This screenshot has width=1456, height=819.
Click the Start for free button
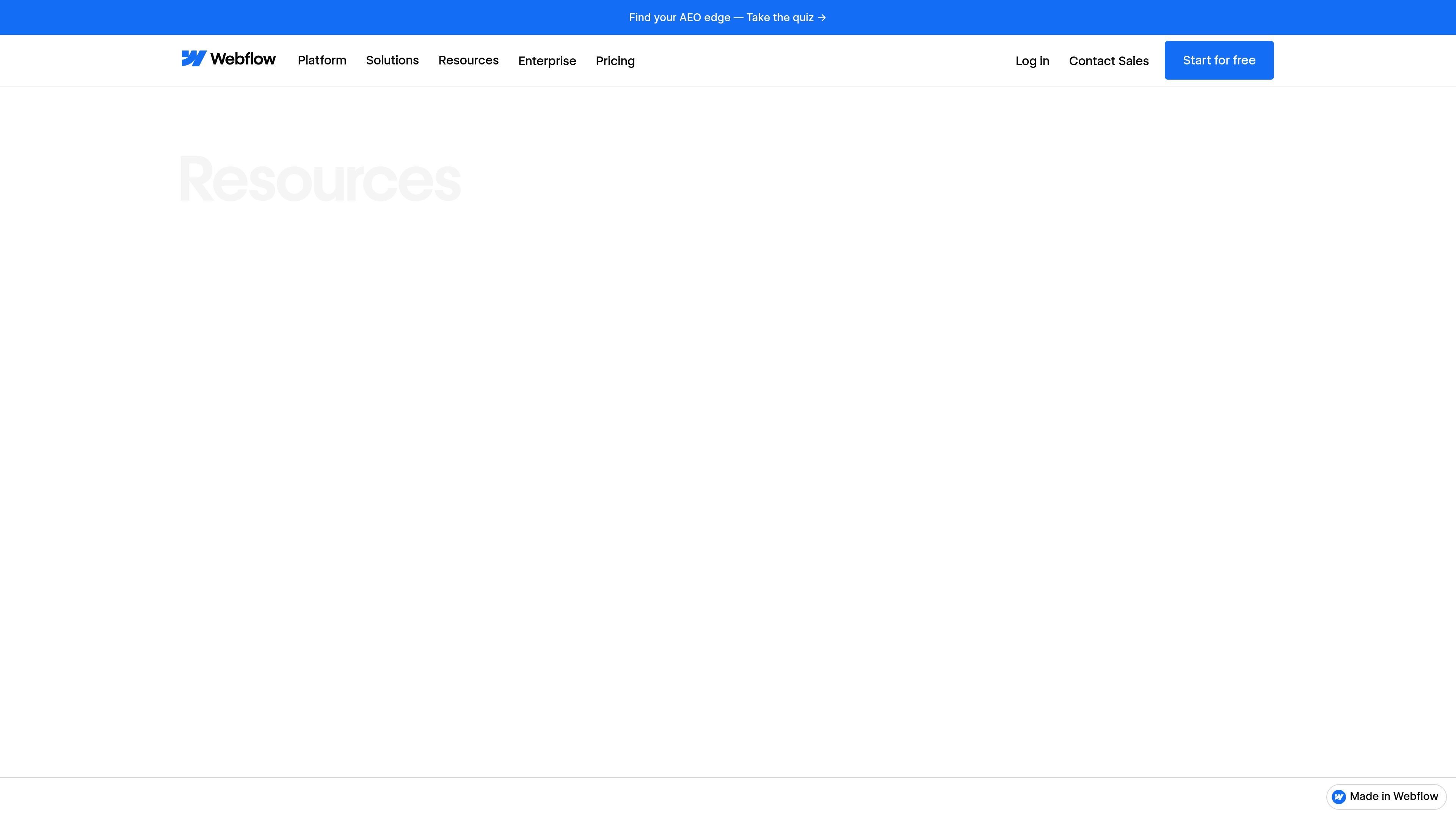(x=1219, y=61)
